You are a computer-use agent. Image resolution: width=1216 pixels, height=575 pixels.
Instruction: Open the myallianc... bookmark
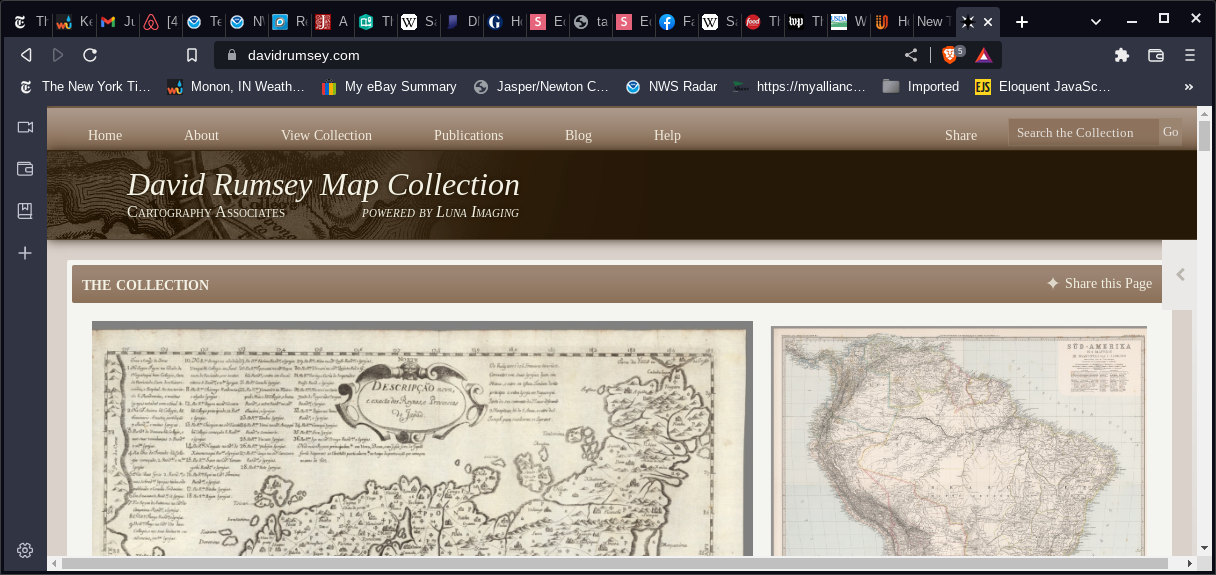(799, 87)
